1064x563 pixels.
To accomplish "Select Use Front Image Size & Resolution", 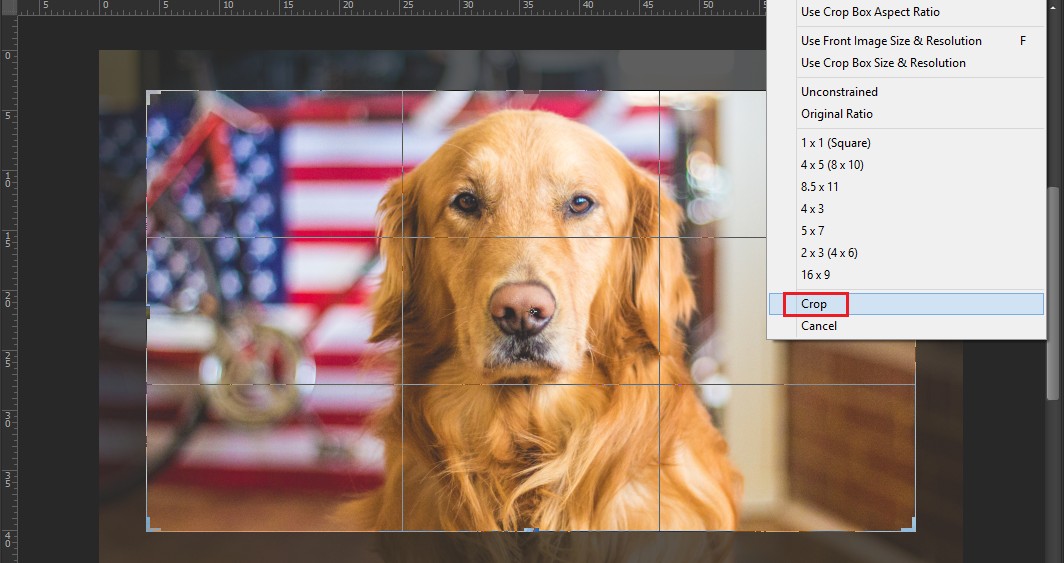I will [x=891, y=41].
